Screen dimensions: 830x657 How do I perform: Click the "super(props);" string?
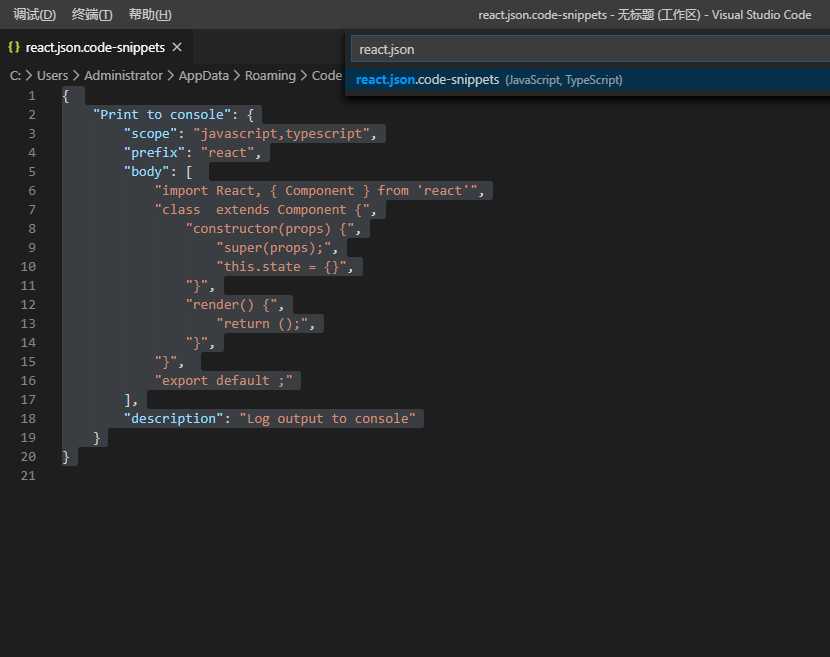[x=274, y=248]
